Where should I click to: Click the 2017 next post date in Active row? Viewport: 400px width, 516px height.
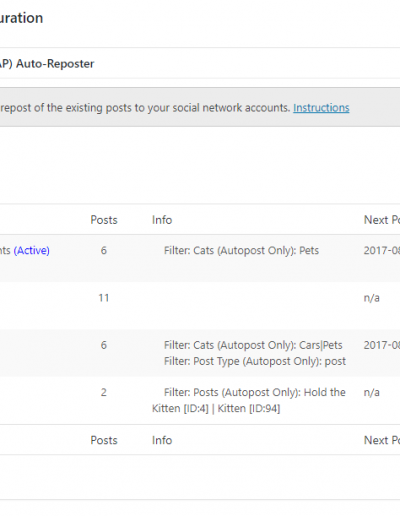coord(382,250)
